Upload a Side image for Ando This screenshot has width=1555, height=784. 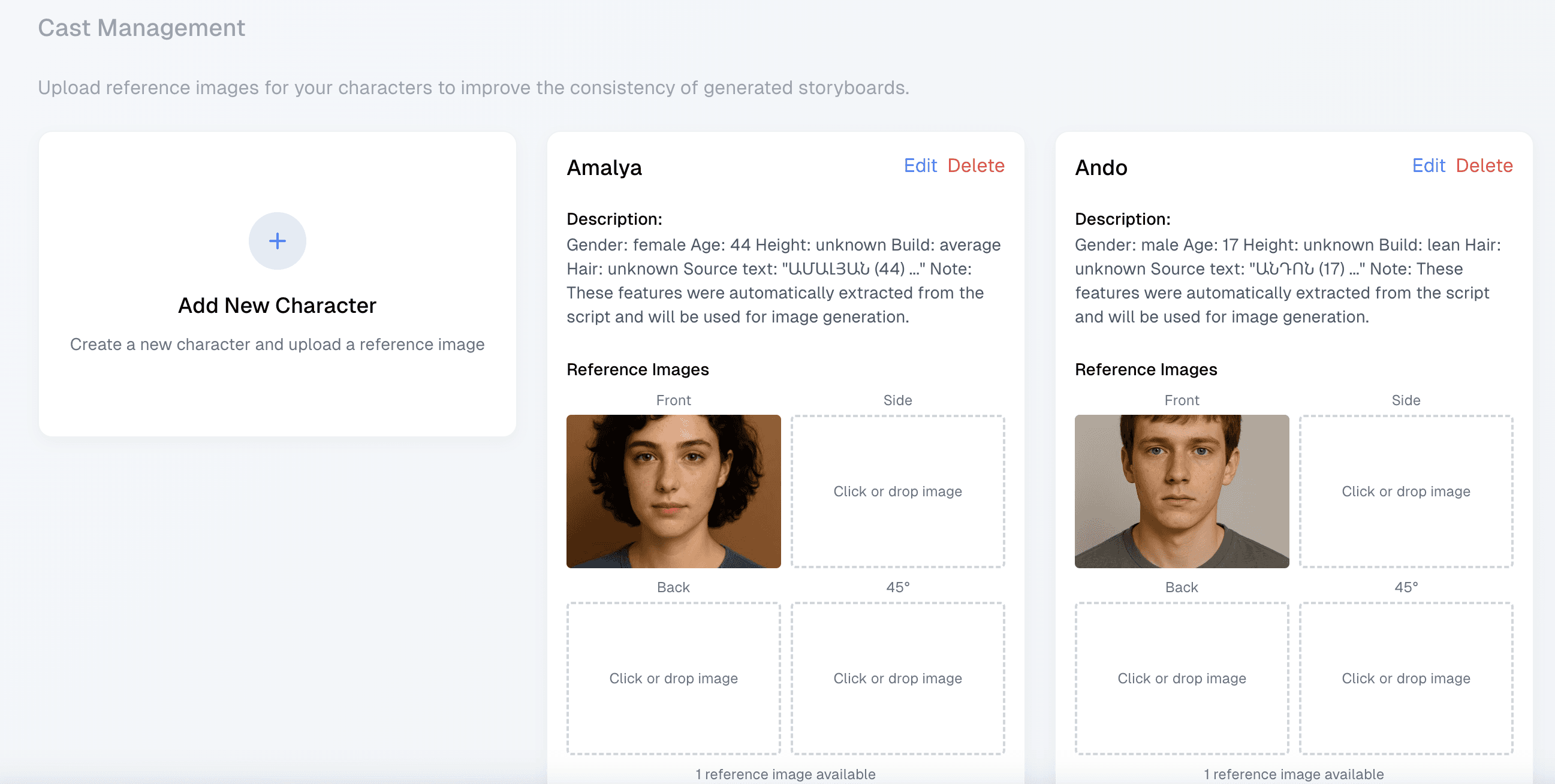(1405, 491)
